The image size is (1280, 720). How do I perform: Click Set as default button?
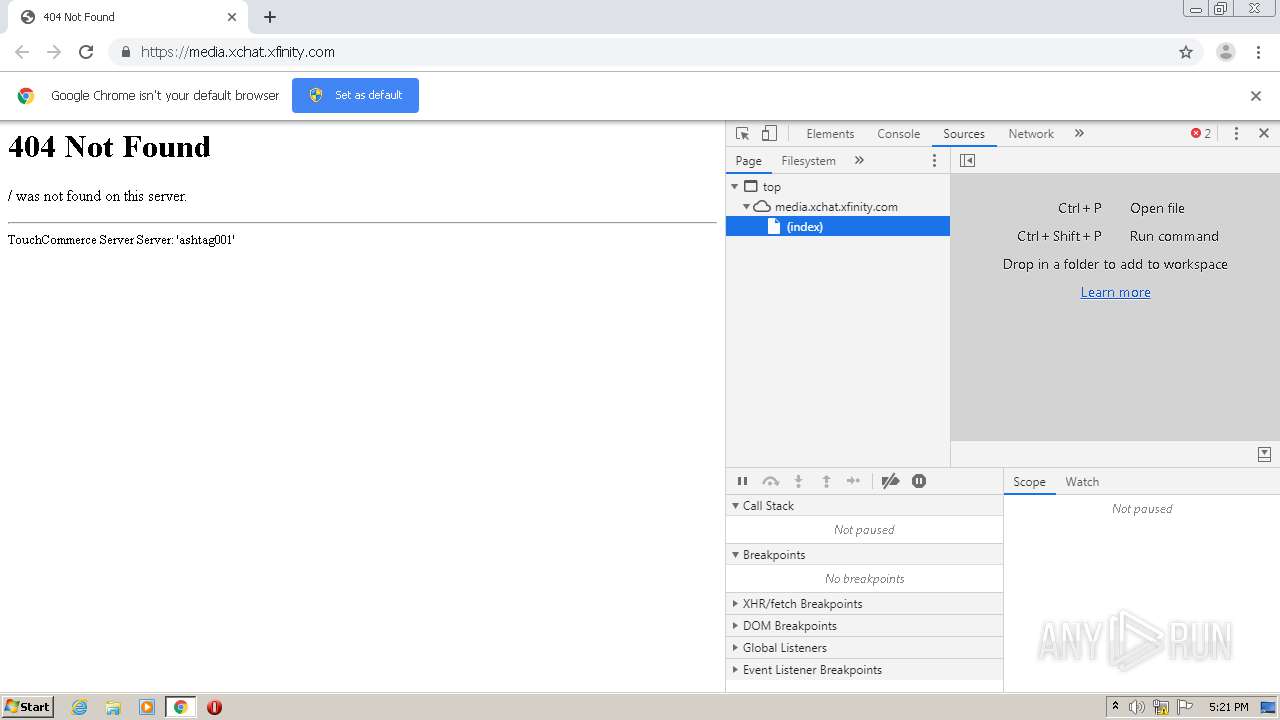(355, 95)
